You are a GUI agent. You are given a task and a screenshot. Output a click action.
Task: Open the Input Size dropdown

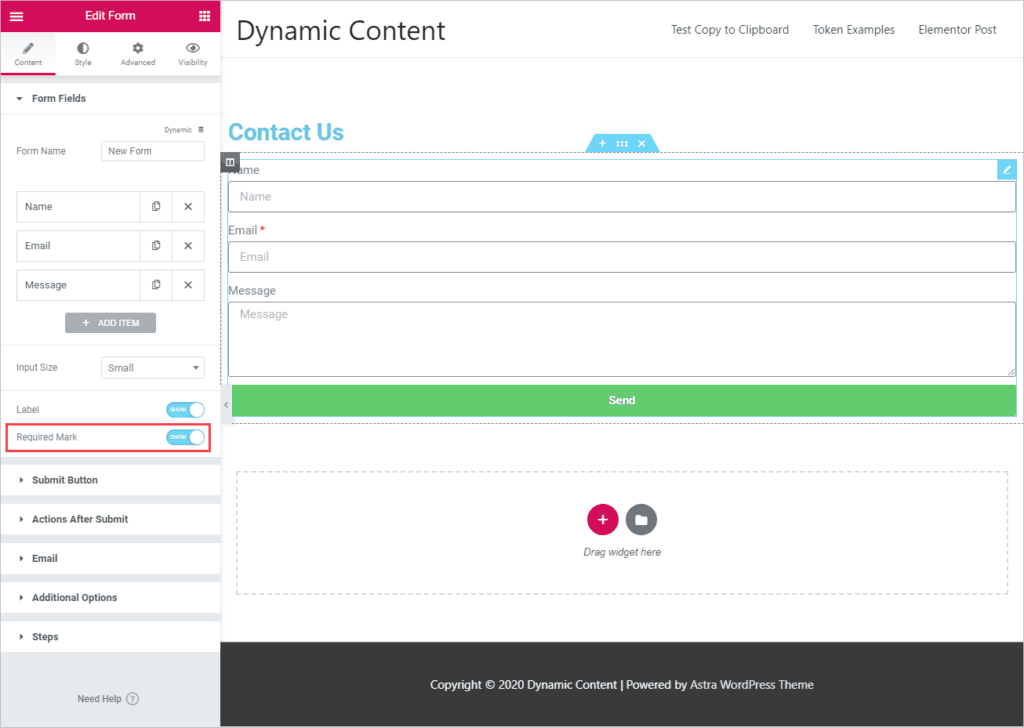[153, 368]
